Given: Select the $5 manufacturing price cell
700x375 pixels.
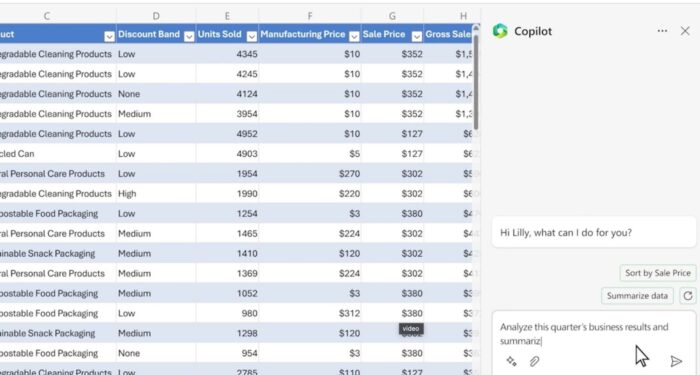Looking at the screenshot, I should tap(310, 154).
